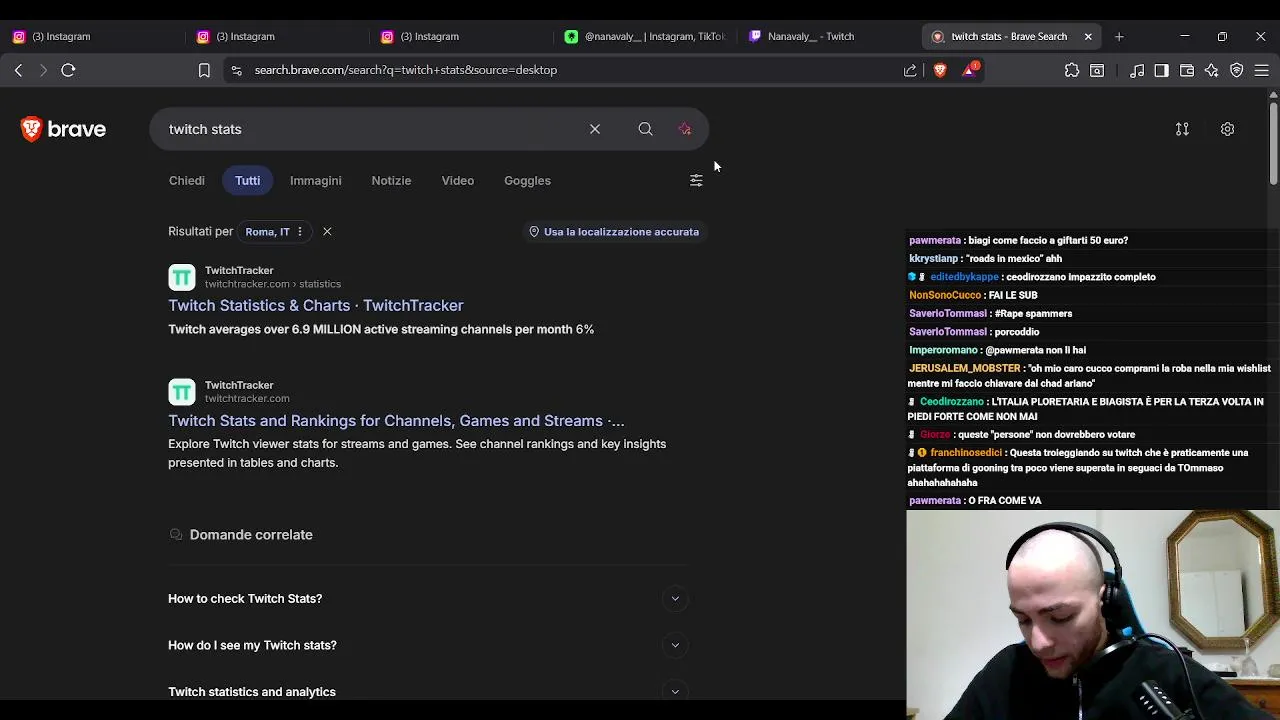Open search filters slider icon
The width and height of the screenshot is (1280, 720).
[696, 180]
